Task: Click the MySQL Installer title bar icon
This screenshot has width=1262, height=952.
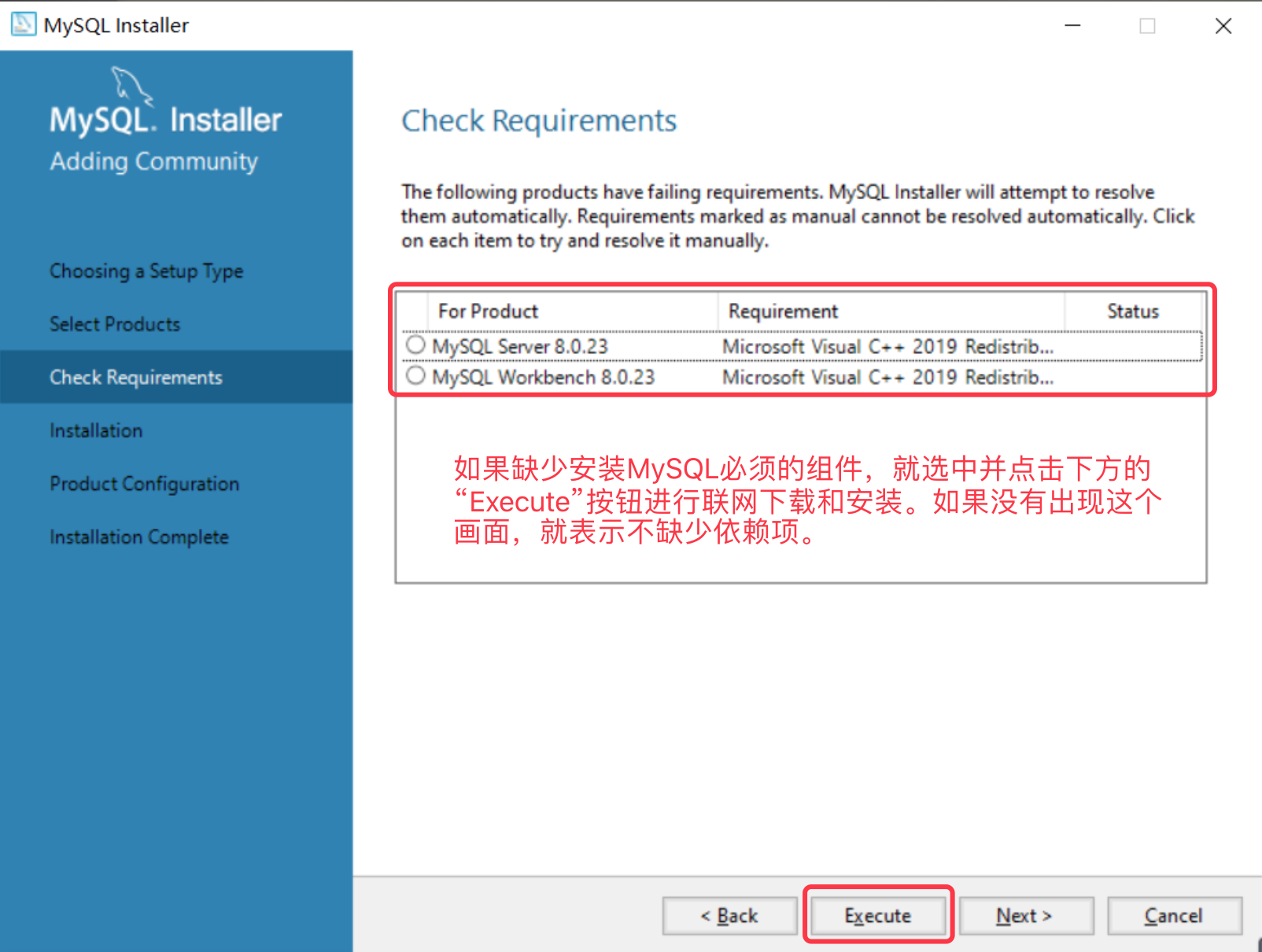Action: click(23, 24)
